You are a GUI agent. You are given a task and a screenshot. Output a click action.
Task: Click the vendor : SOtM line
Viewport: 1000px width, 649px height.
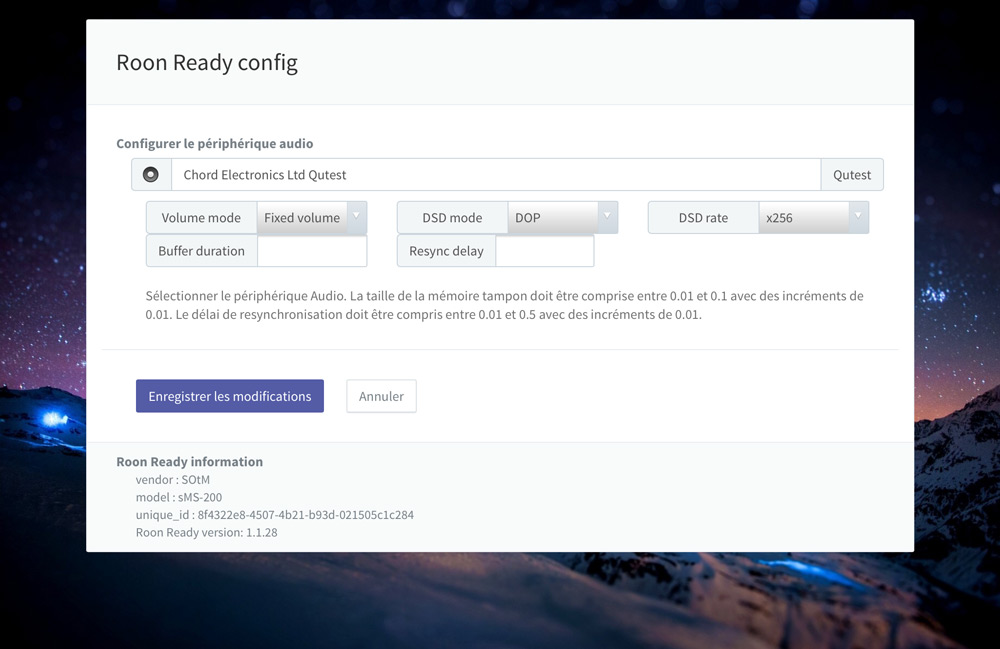(x=173, y=479)
